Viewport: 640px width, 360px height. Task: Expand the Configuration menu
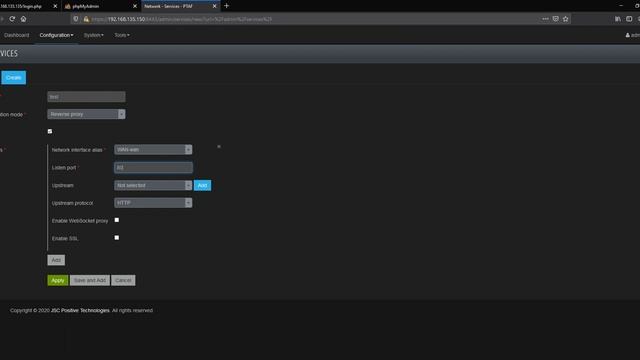pyautogui.click(x=56, y=35)
